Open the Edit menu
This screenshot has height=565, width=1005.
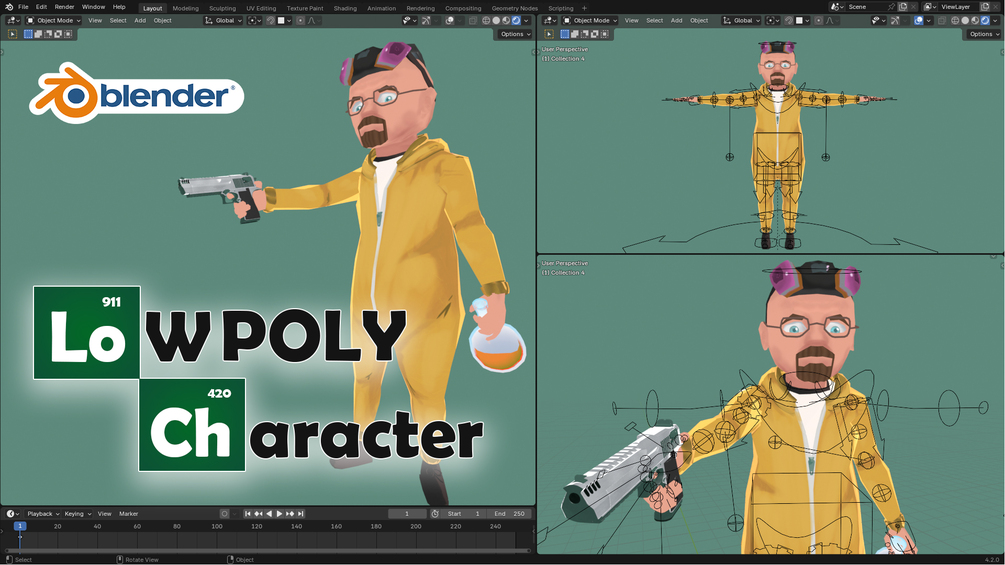point(41,7)
